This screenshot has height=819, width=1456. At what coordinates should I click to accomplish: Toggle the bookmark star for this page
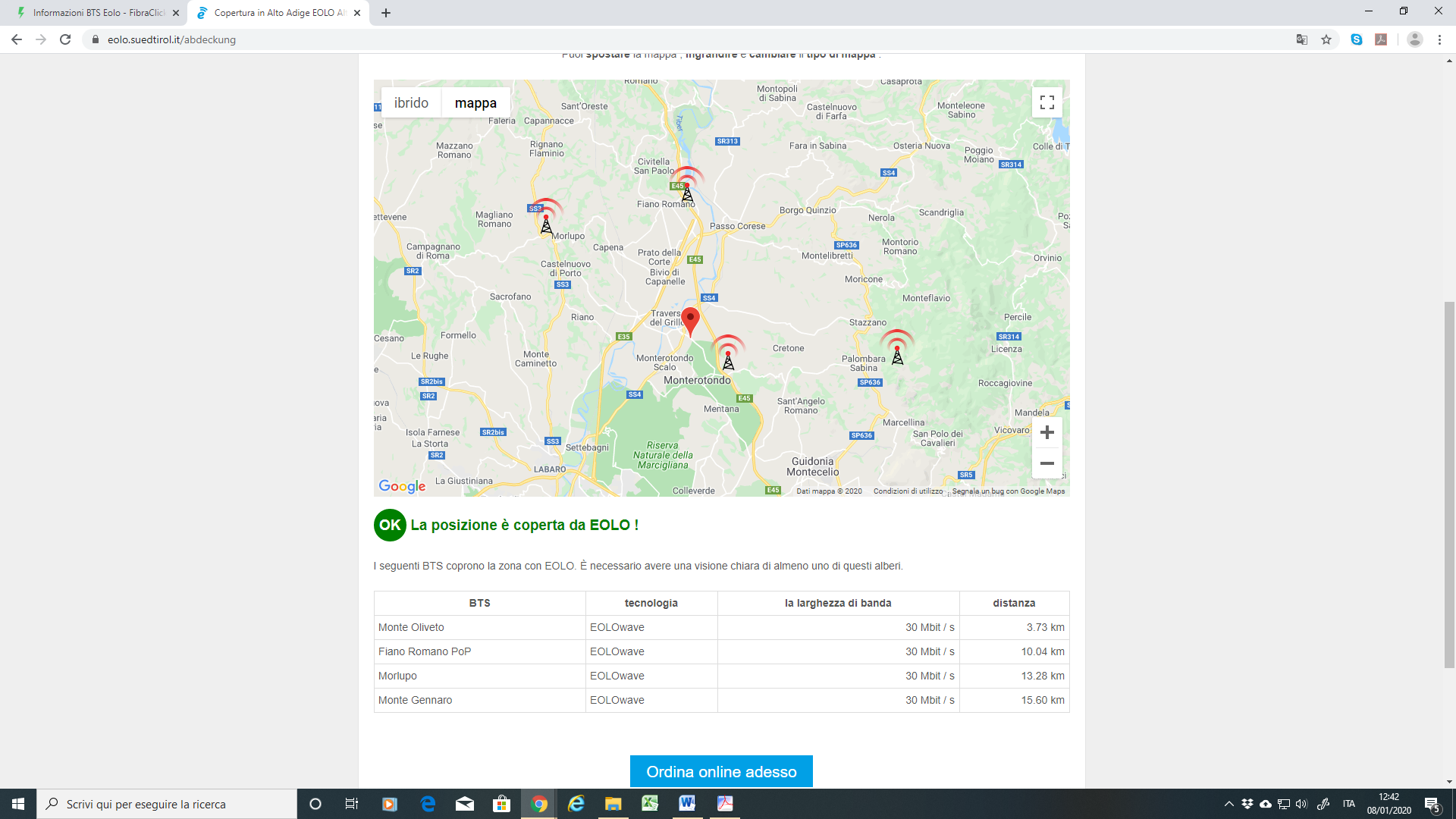click(1327, 39)
